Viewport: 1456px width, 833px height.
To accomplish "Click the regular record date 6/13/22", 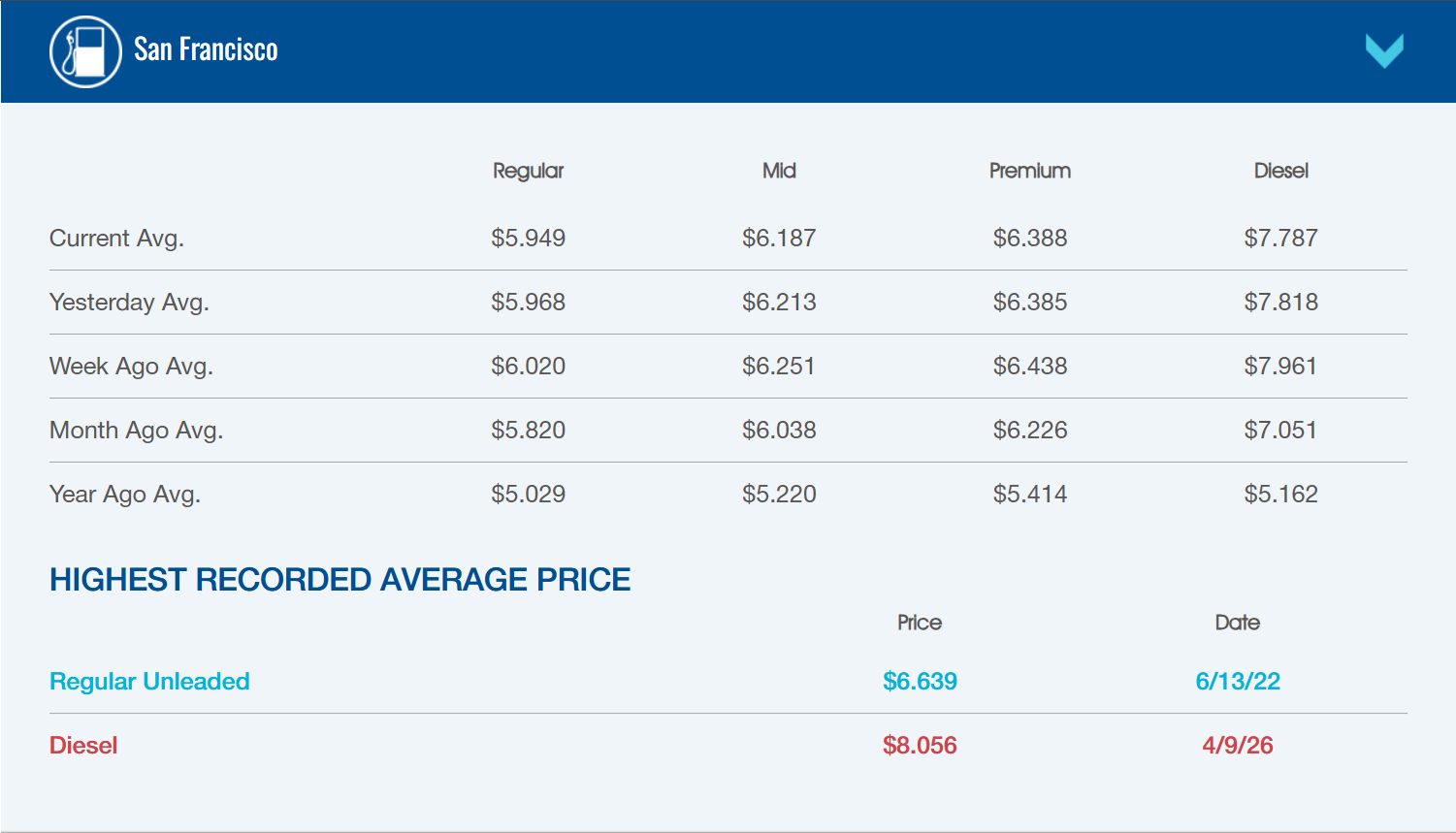I will [1238, 682].
